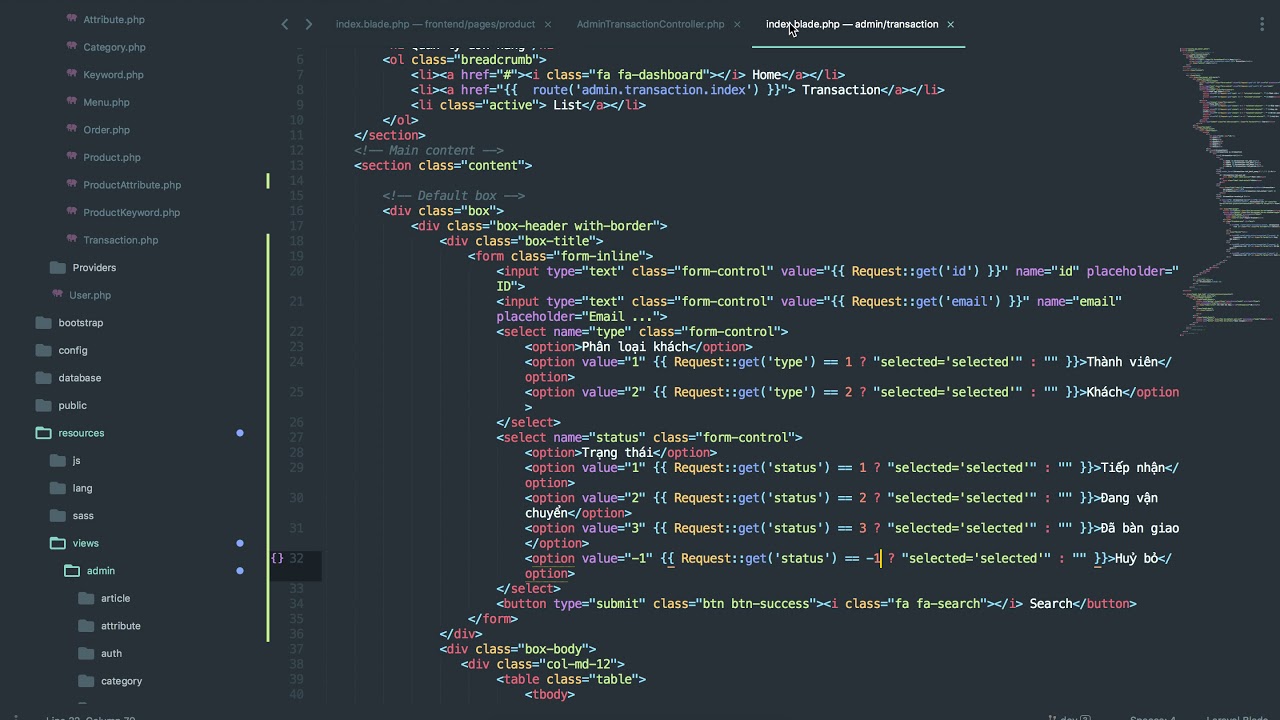This screenshot has height=720, width=1280.
Task: Go back with the left arrow beside tabs
Action: (x=285, y=24)
